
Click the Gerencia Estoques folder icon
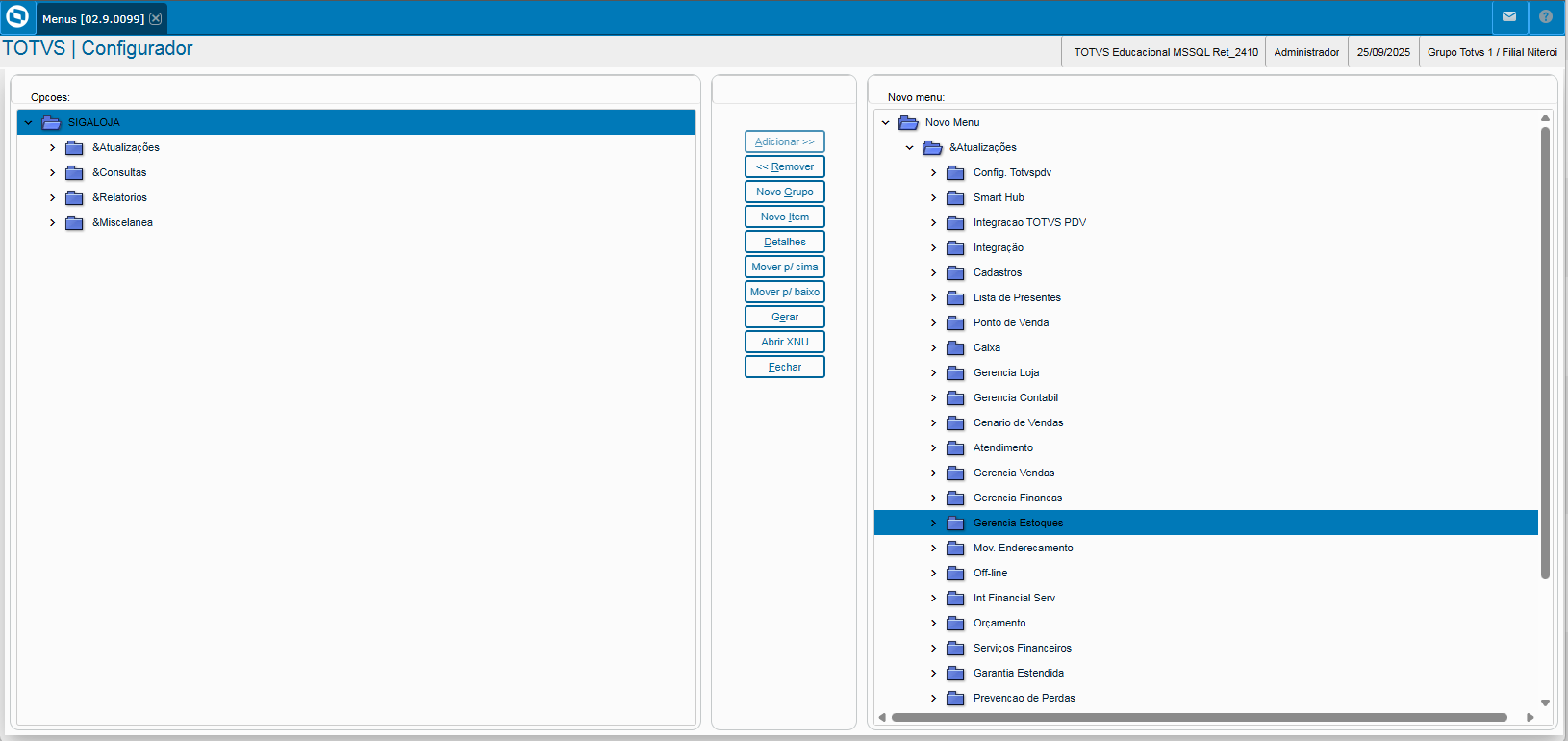click(955, 523)
